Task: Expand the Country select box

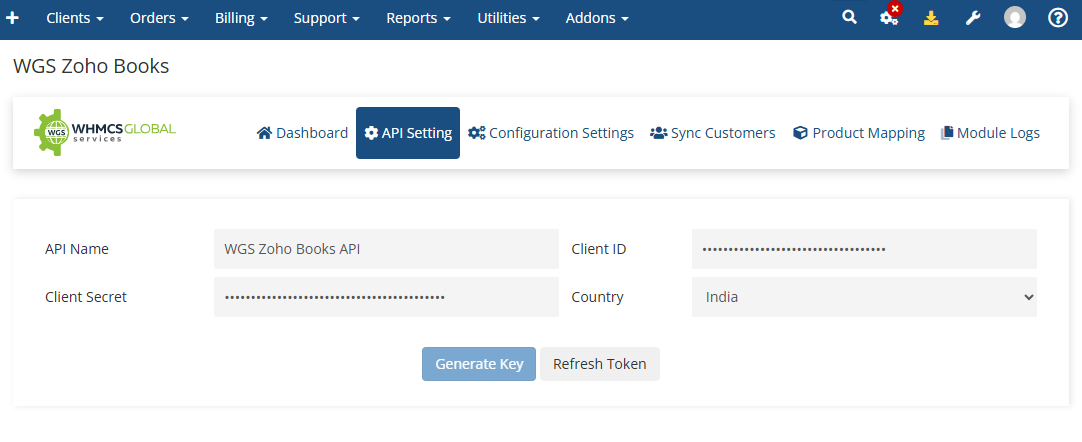Action: (x=864, y=297)
